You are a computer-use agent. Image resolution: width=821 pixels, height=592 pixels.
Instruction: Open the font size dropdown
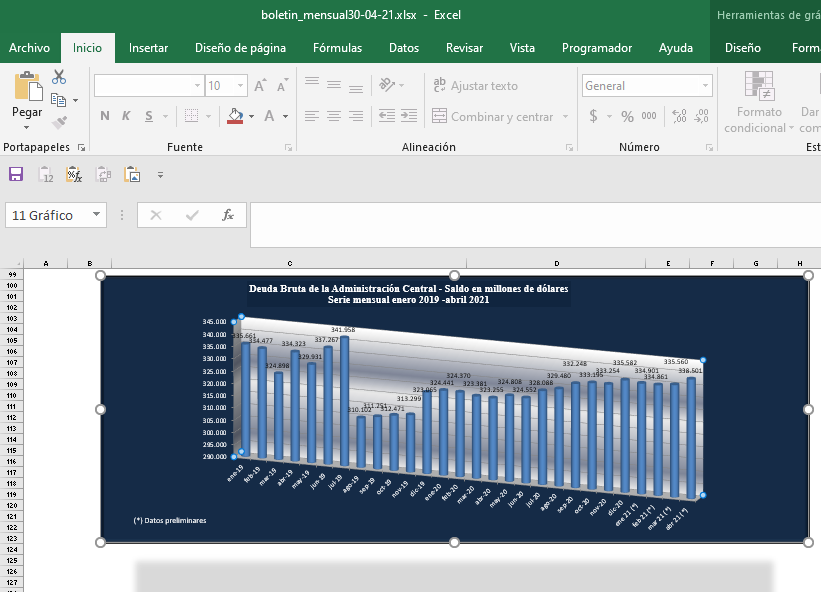pyautogui.click(x=240, y=85)
